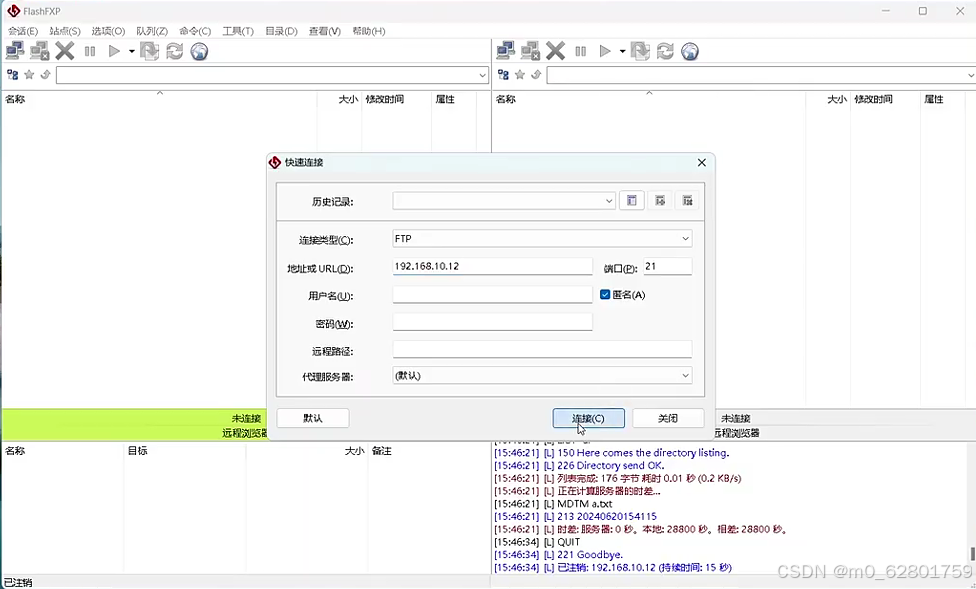The width and height of the screenshot is (976, 589).
Task: Uncheck the 匿名(A) anonymous checkbox
Action: pos(604,294)
